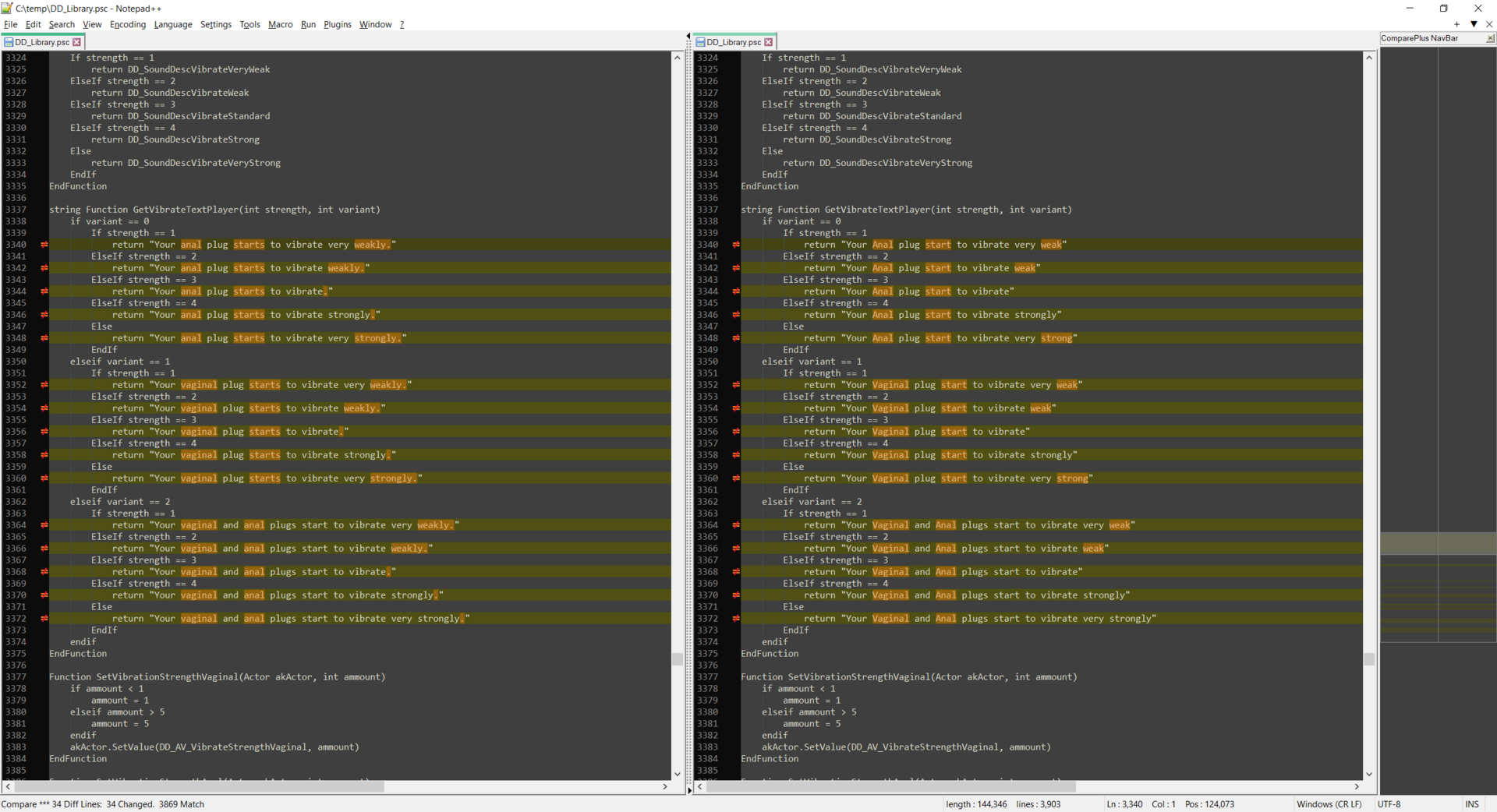Open the View menu

coord(92,24)
